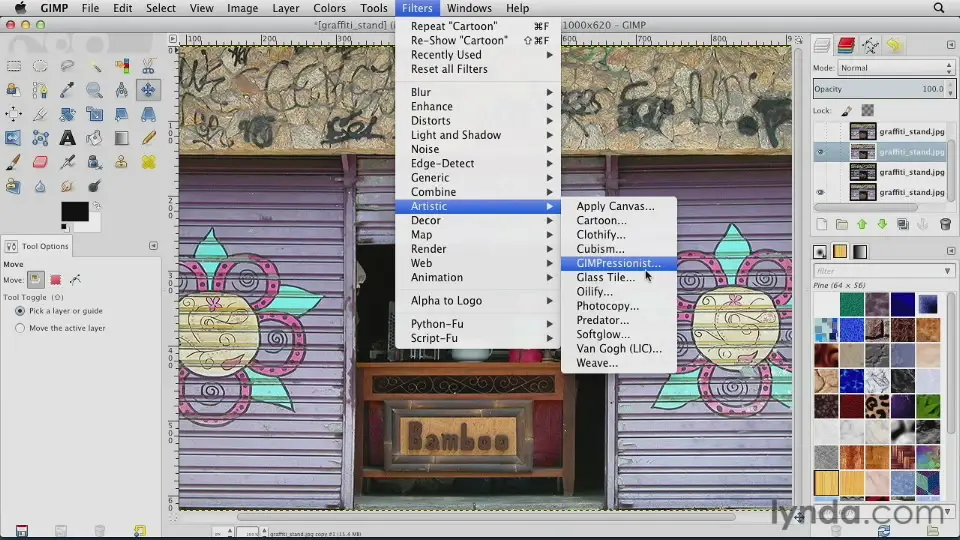Open the Colors menu
The height and width of the screenshot is (540, 960).
coord(329,8)
